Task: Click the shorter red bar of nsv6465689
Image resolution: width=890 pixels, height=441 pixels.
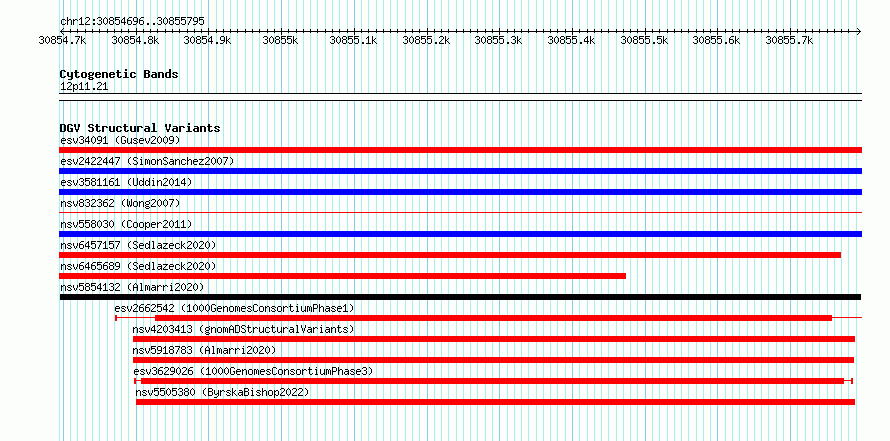Action: click(x=342, y=276)
